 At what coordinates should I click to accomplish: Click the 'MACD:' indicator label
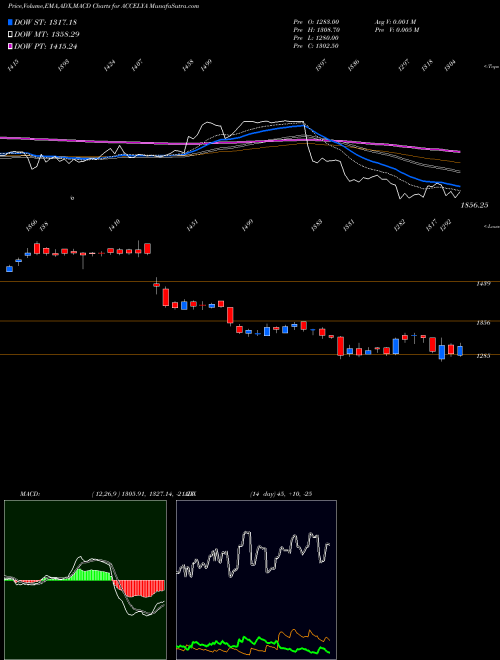pos(29,494)
